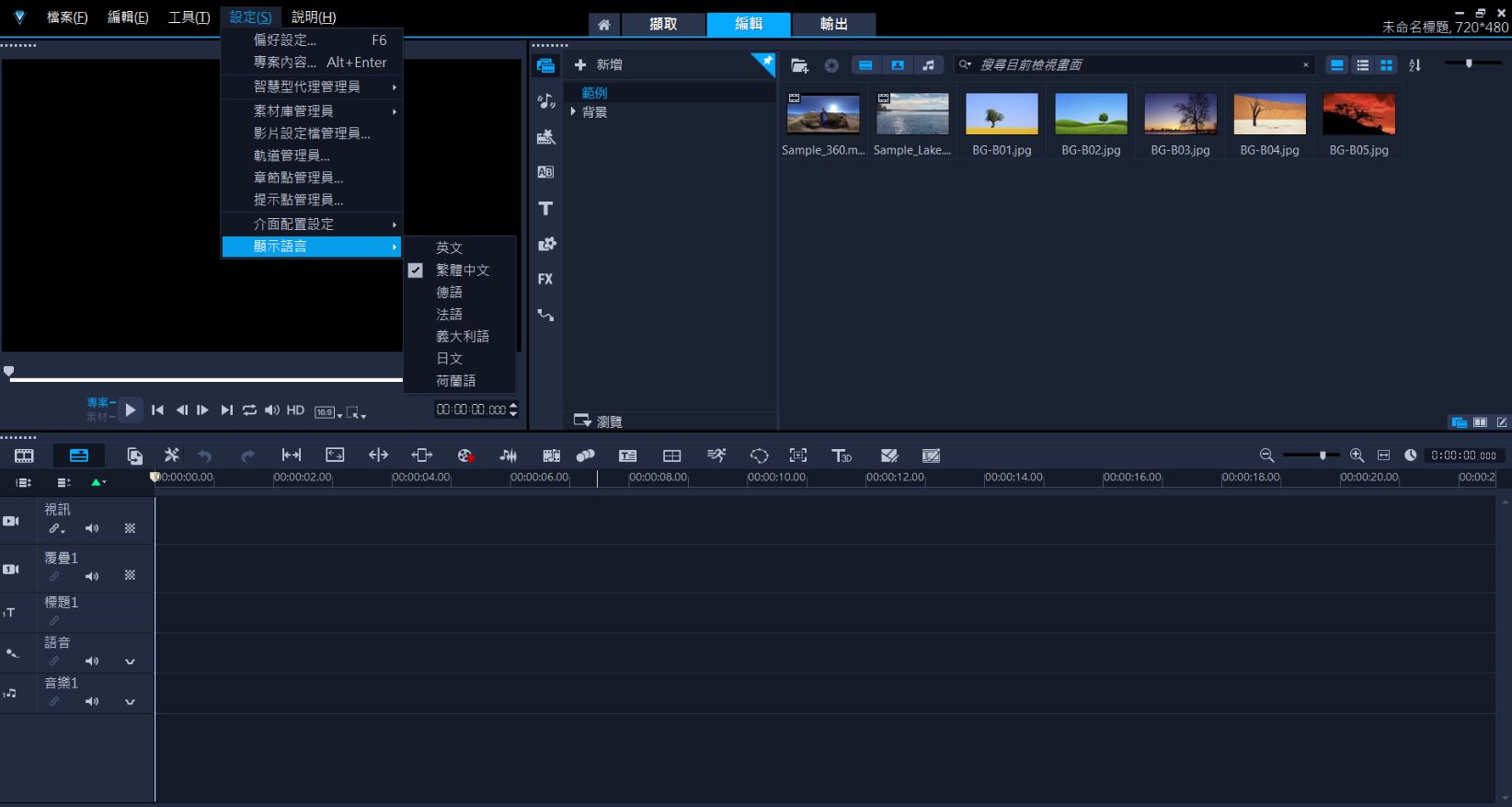The image size is (1512, 807).
Task: Switch to the 輸出 tab
Action: coord(833,25)
